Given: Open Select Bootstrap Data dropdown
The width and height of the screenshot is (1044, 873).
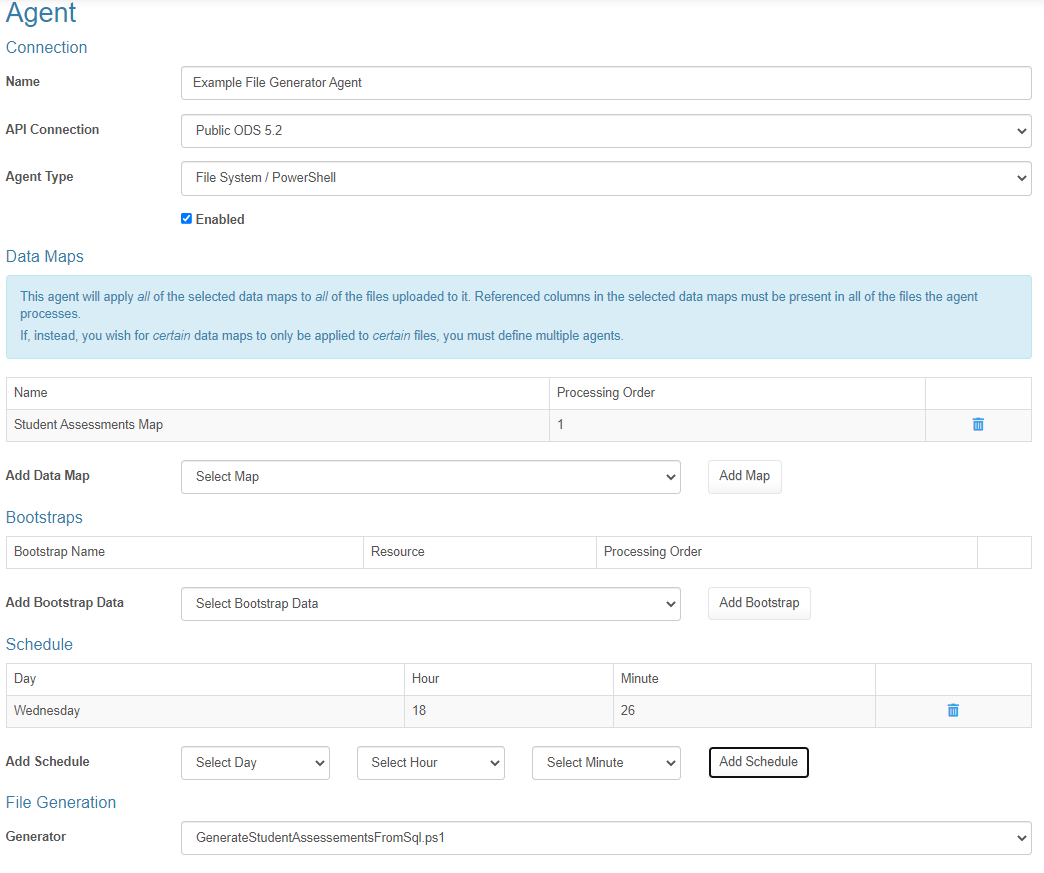Looking at the screenshot, I should tap(431, 603).
